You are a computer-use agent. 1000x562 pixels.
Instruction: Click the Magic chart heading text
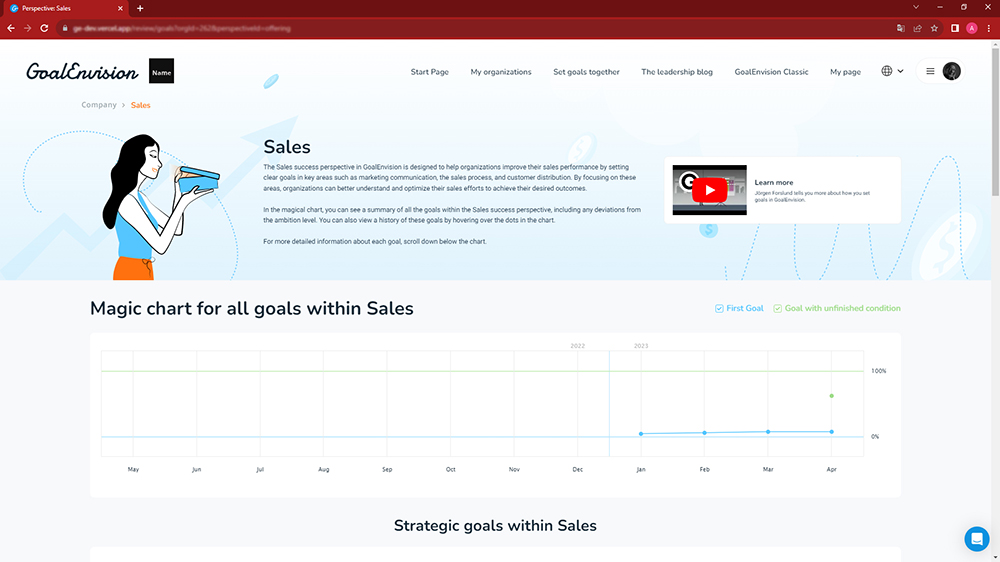252,309
